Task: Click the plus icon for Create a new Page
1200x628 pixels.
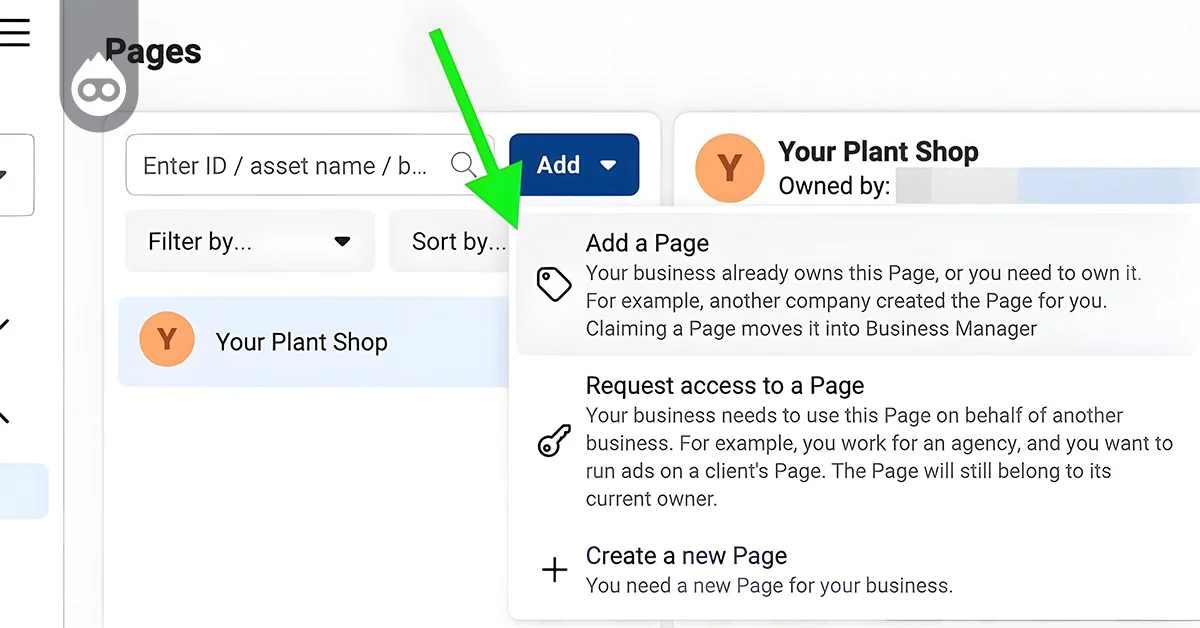Action: coord(553,571)
